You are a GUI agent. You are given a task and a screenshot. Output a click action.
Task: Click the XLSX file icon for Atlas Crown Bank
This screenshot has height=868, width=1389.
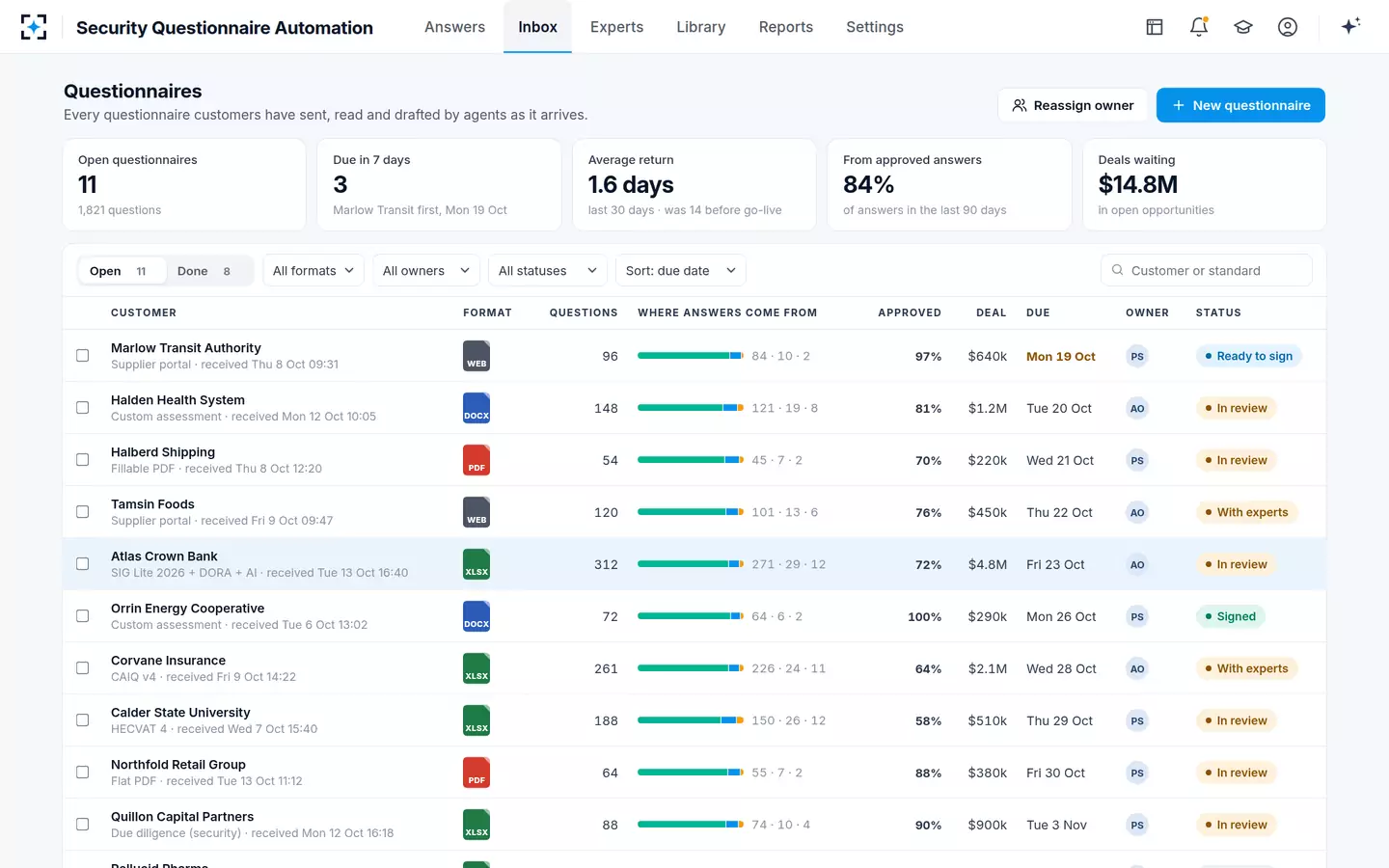tap(477, 564)
